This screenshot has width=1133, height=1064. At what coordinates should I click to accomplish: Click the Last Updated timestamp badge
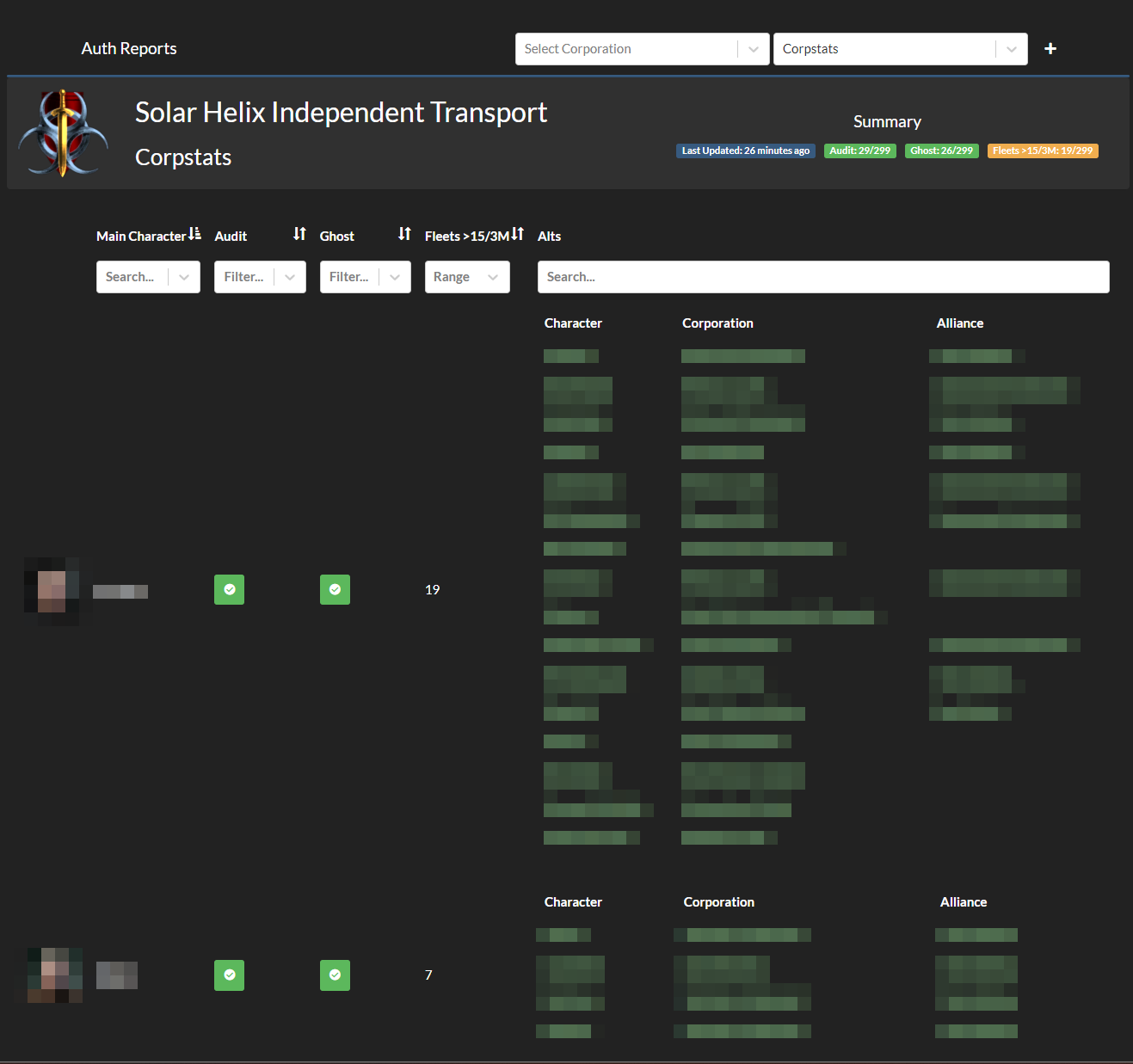pos(745,151)
